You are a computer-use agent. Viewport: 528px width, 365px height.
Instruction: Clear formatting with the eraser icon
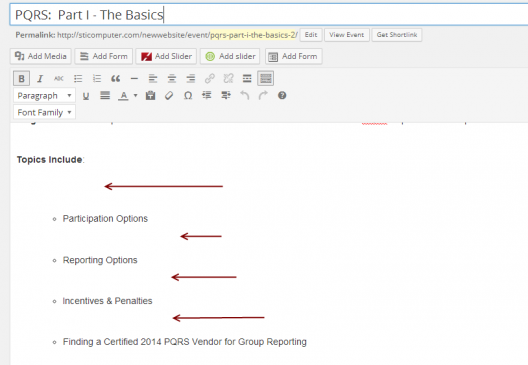click(169, 96)
